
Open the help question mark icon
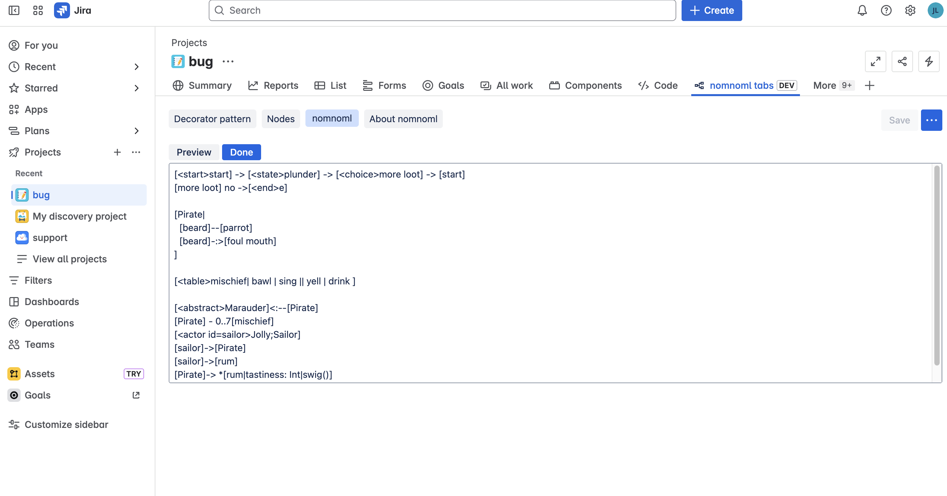(x=886, y=10)
